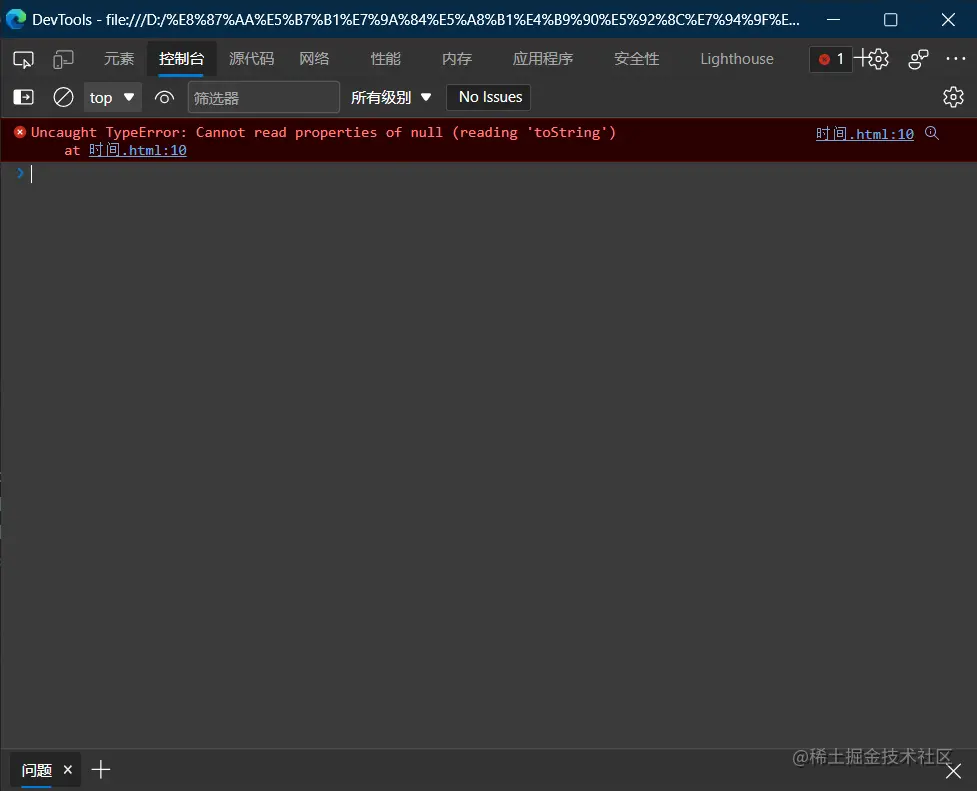The width and height of the screenshot is (977, 791).
Task: Open the 元素 tab
Action: pos(118,59)
